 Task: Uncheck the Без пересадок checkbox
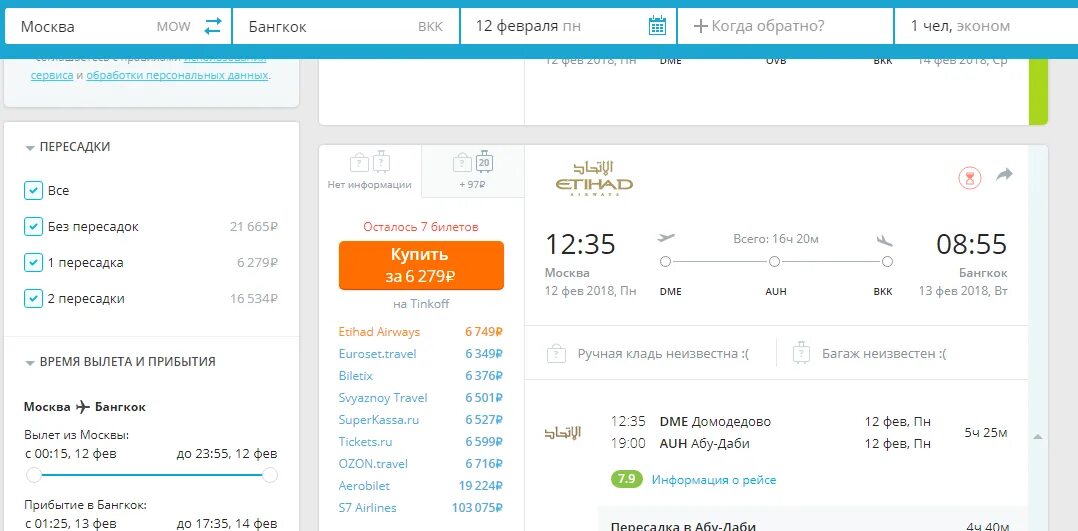pos(33,226)
